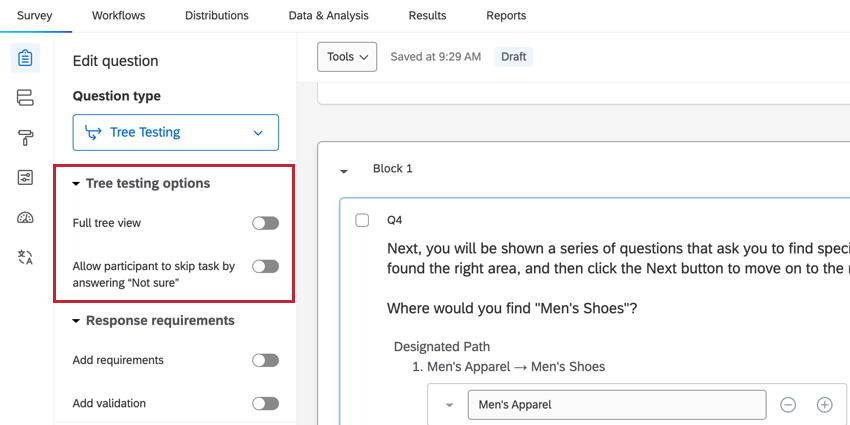Open Look and feel paint roller icon
850x425 pixels.
tap(25, 137)
